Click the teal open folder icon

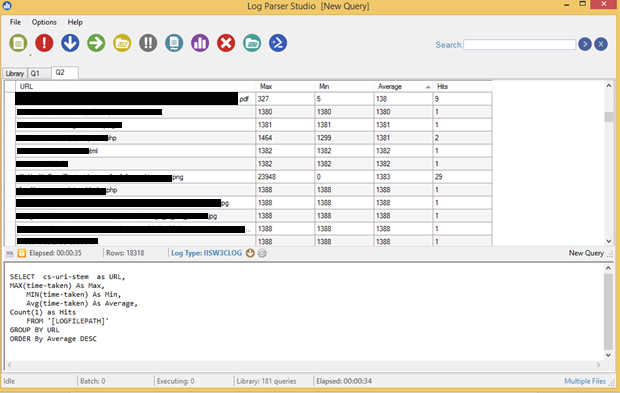tap(252, 43)
